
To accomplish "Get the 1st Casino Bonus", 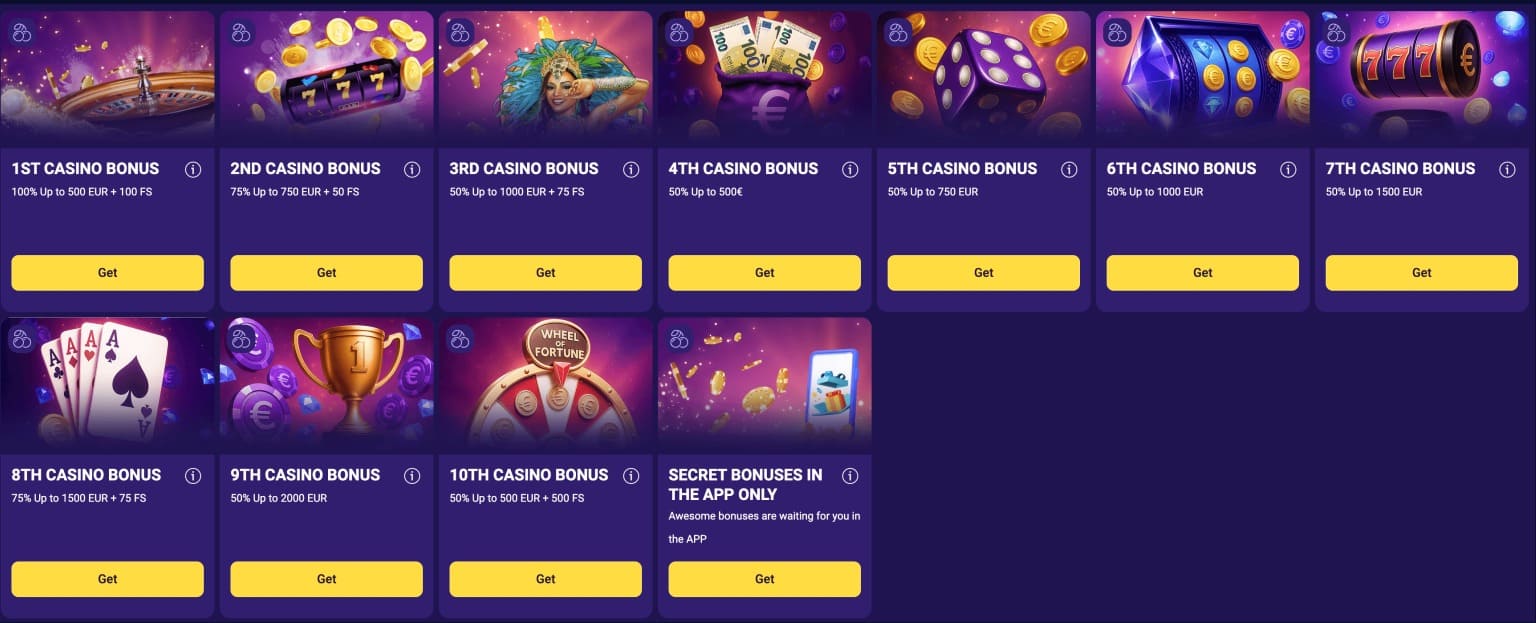I will pyautogui.click(x=107, y=272).
